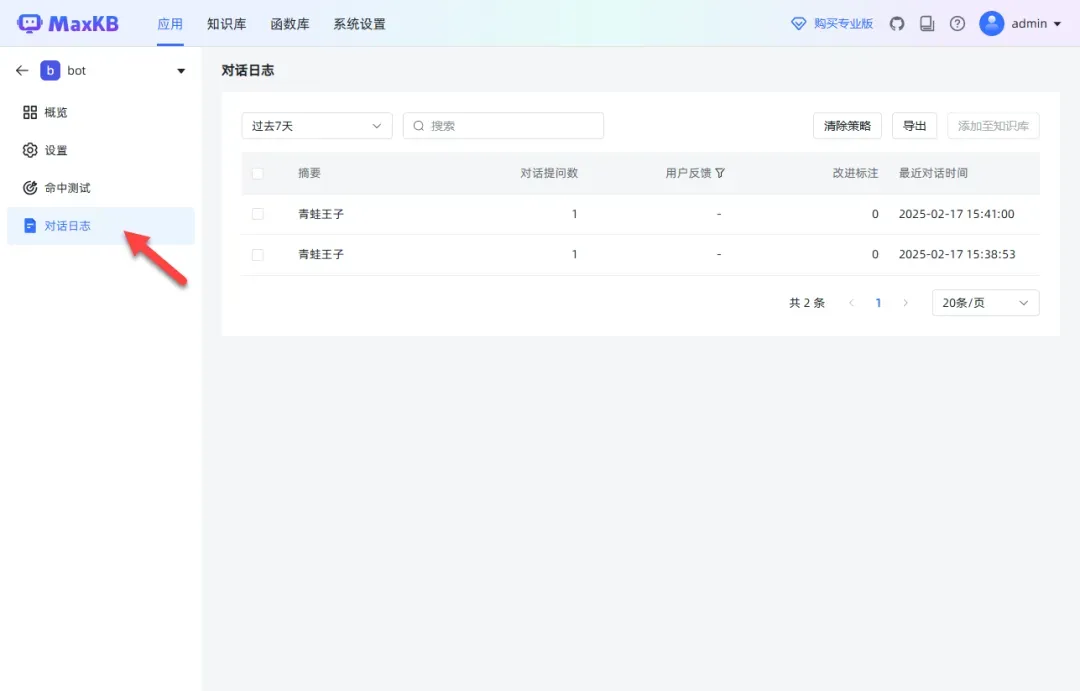Click the MaxKB logo
This screenshot has width=1080, height=691.
click(x=68, y=23)
